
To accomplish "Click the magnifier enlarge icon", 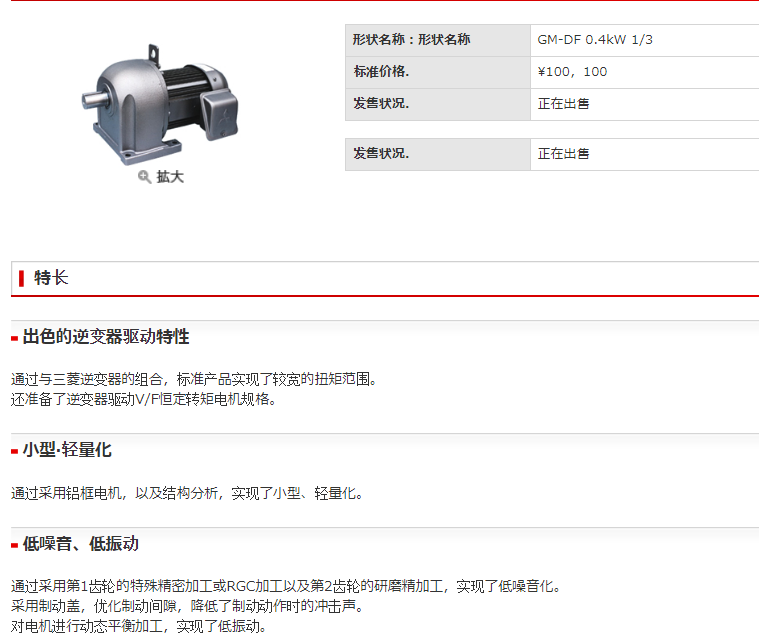I will [144, 177].
